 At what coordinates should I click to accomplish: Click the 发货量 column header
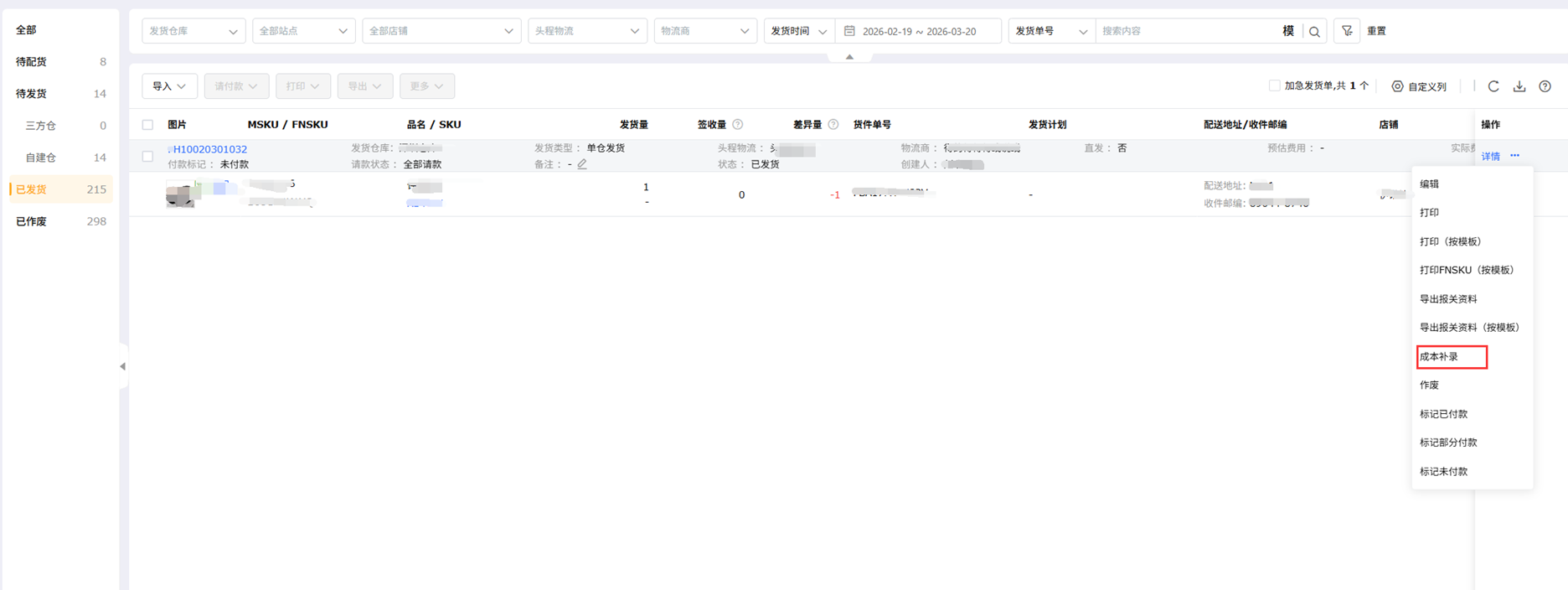pyautogui.click(x=633, y=124)
